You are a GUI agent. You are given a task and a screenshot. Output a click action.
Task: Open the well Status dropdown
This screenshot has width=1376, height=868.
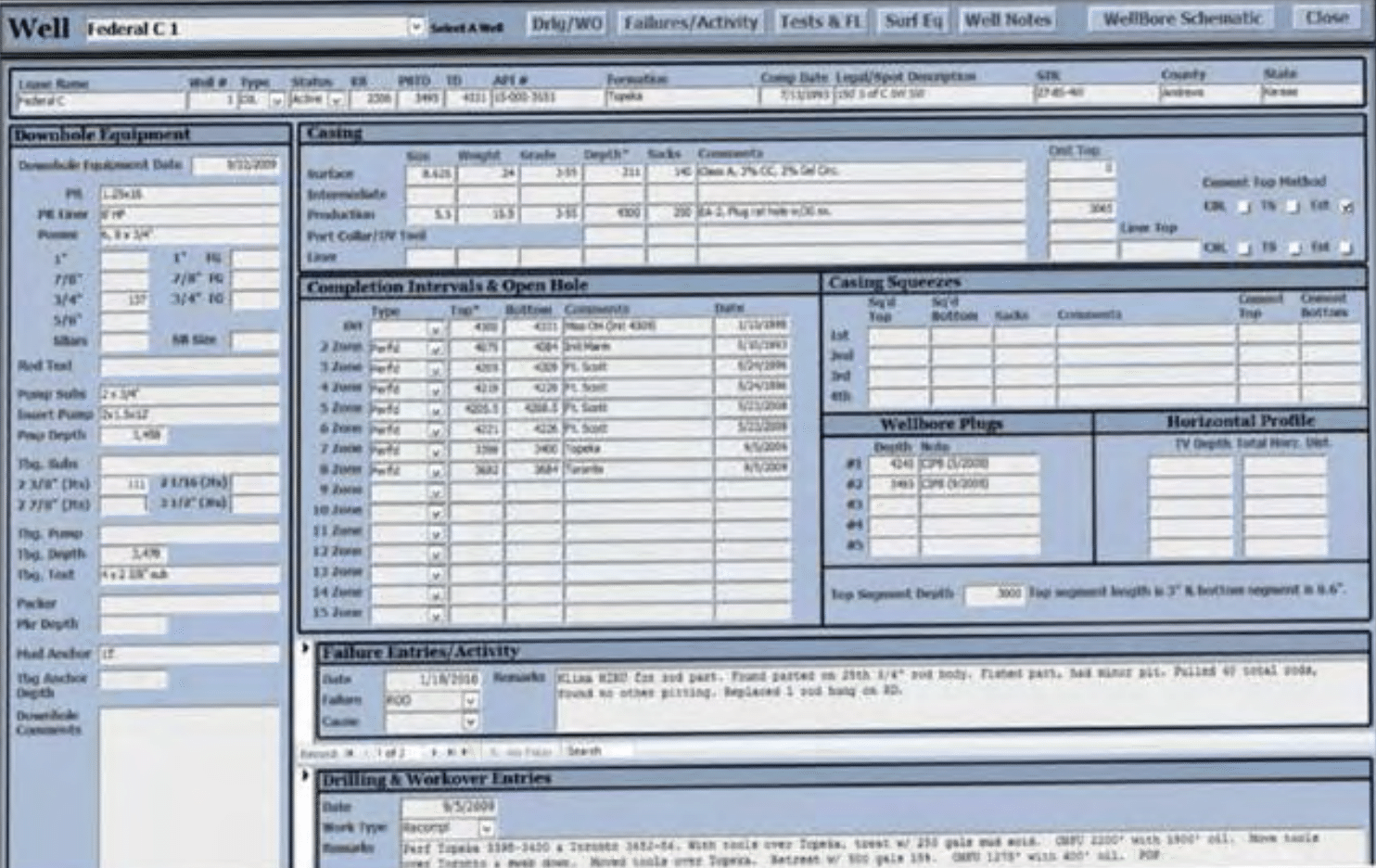pos(336,99)
